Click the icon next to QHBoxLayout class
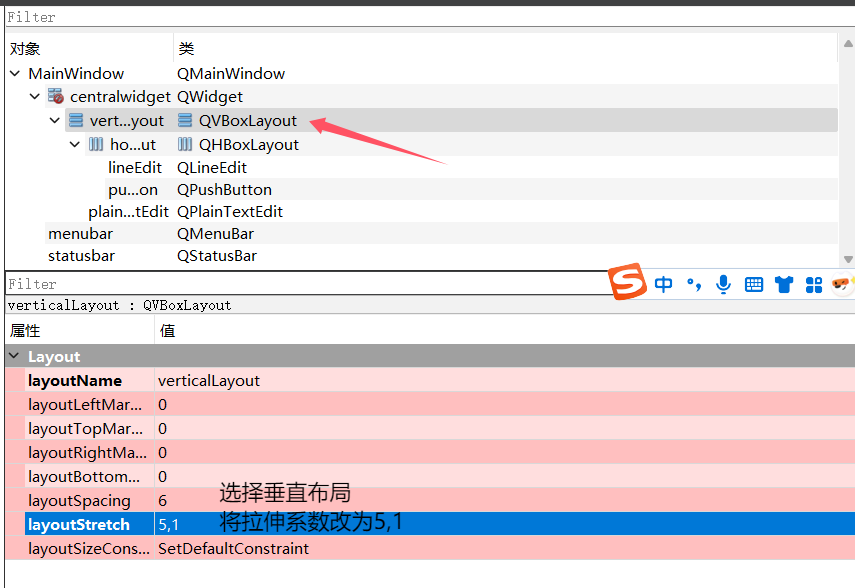The image size is (855, 588). pos(185,145)
